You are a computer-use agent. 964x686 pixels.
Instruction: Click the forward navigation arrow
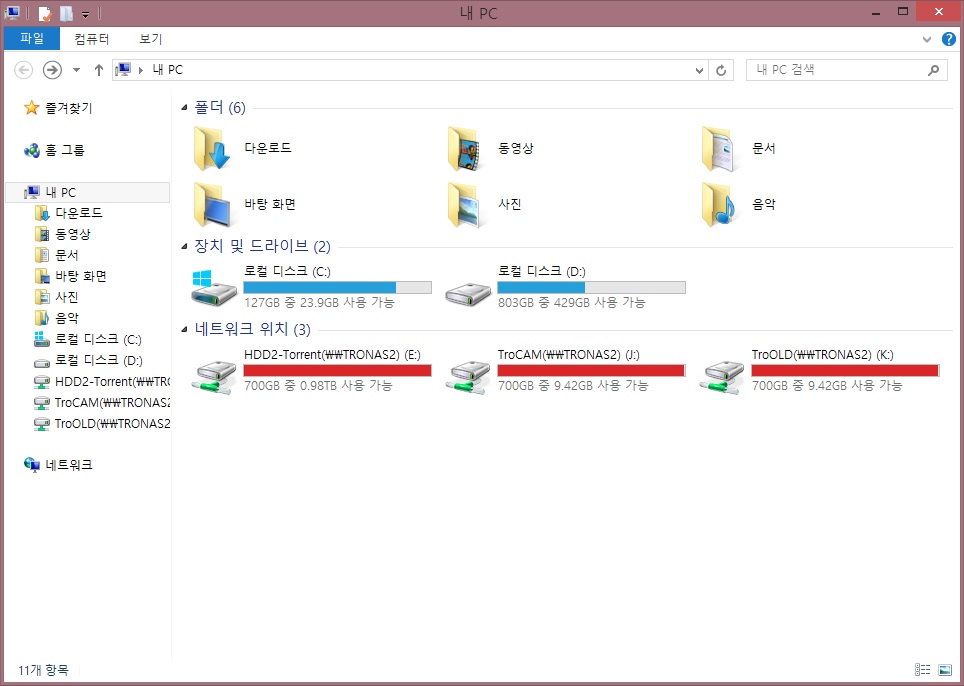tap(52, 70)
